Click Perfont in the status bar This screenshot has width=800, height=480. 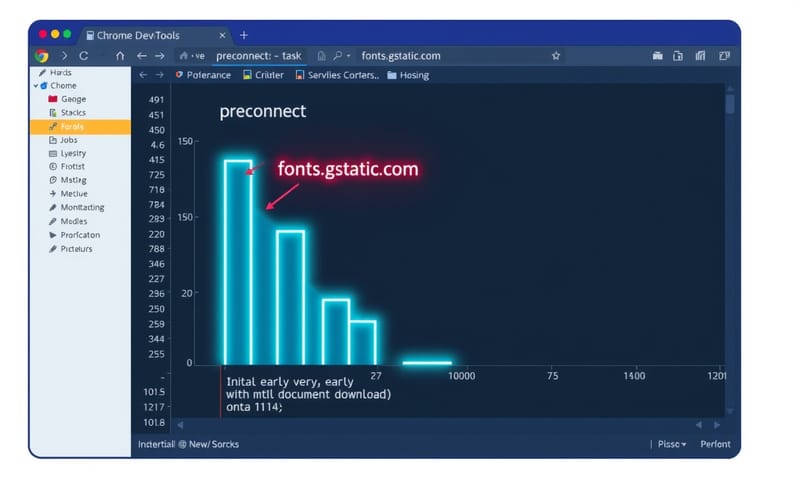click(715, 444)
